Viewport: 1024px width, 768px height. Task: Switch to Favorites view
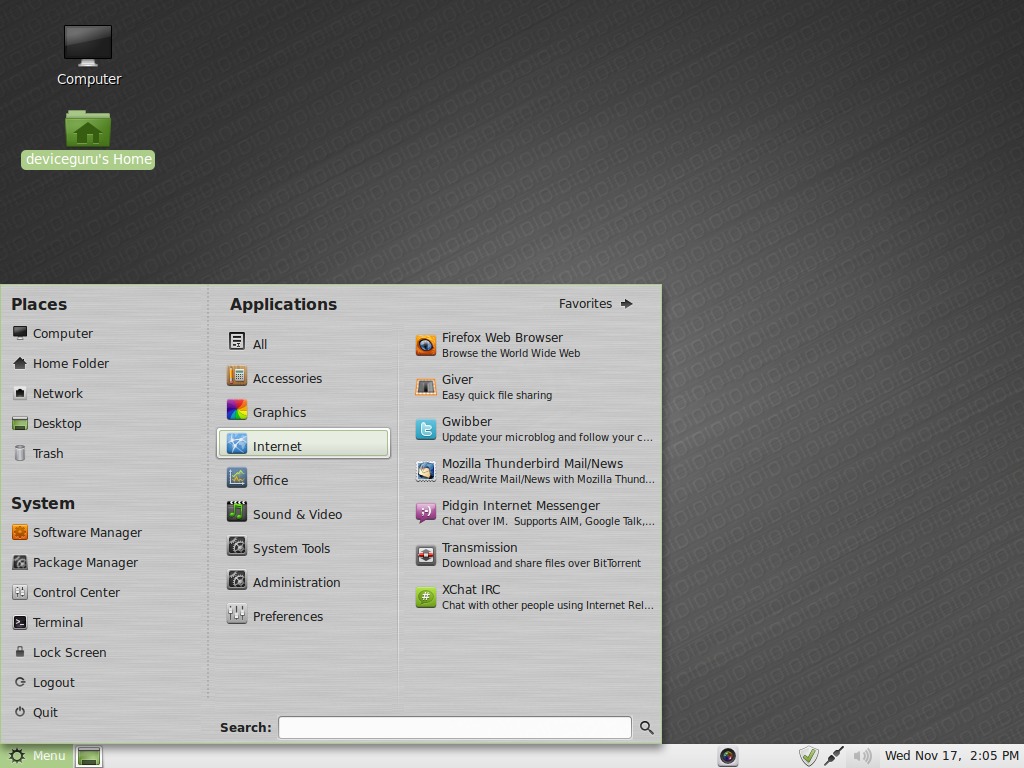pos(596,304)
